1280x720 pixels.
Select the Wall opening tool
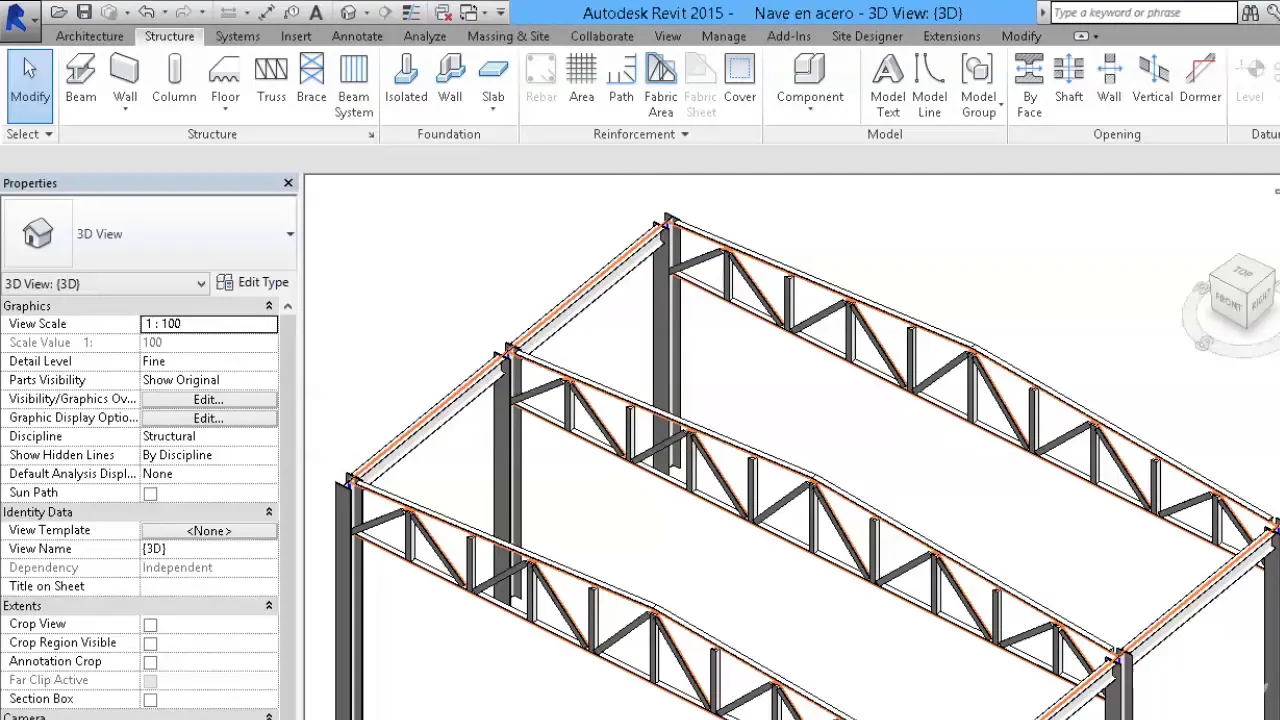pyautogui.click(x=1109, y=79)
